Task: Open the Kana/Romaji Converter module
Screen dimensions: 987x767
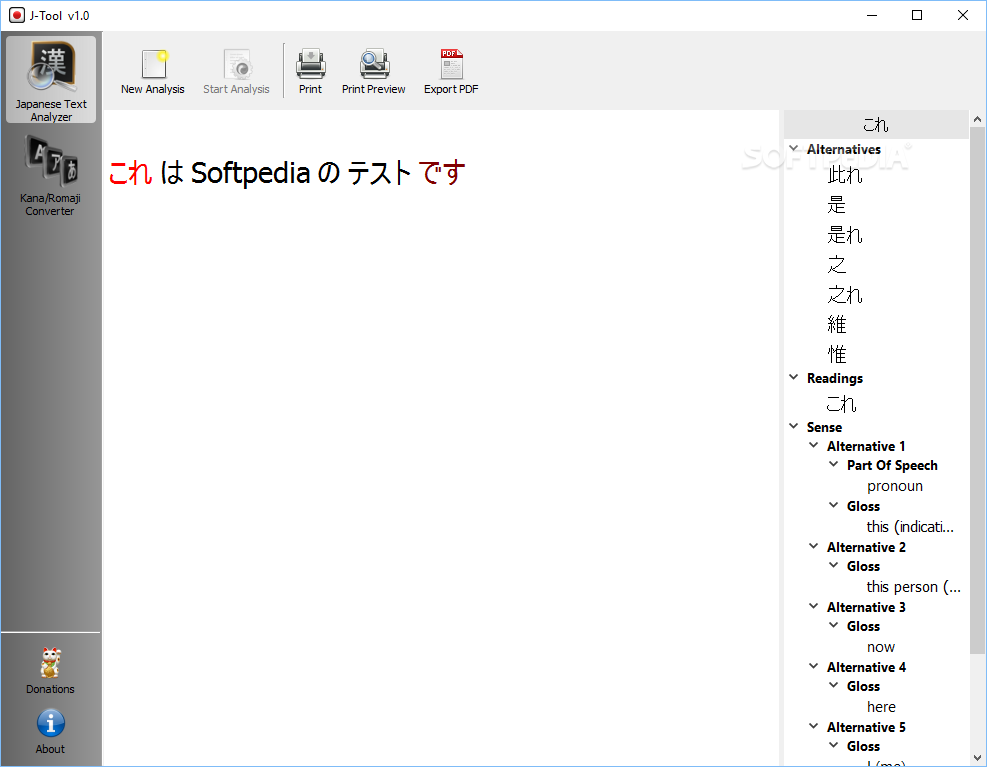Action: [x=51, y=176]
